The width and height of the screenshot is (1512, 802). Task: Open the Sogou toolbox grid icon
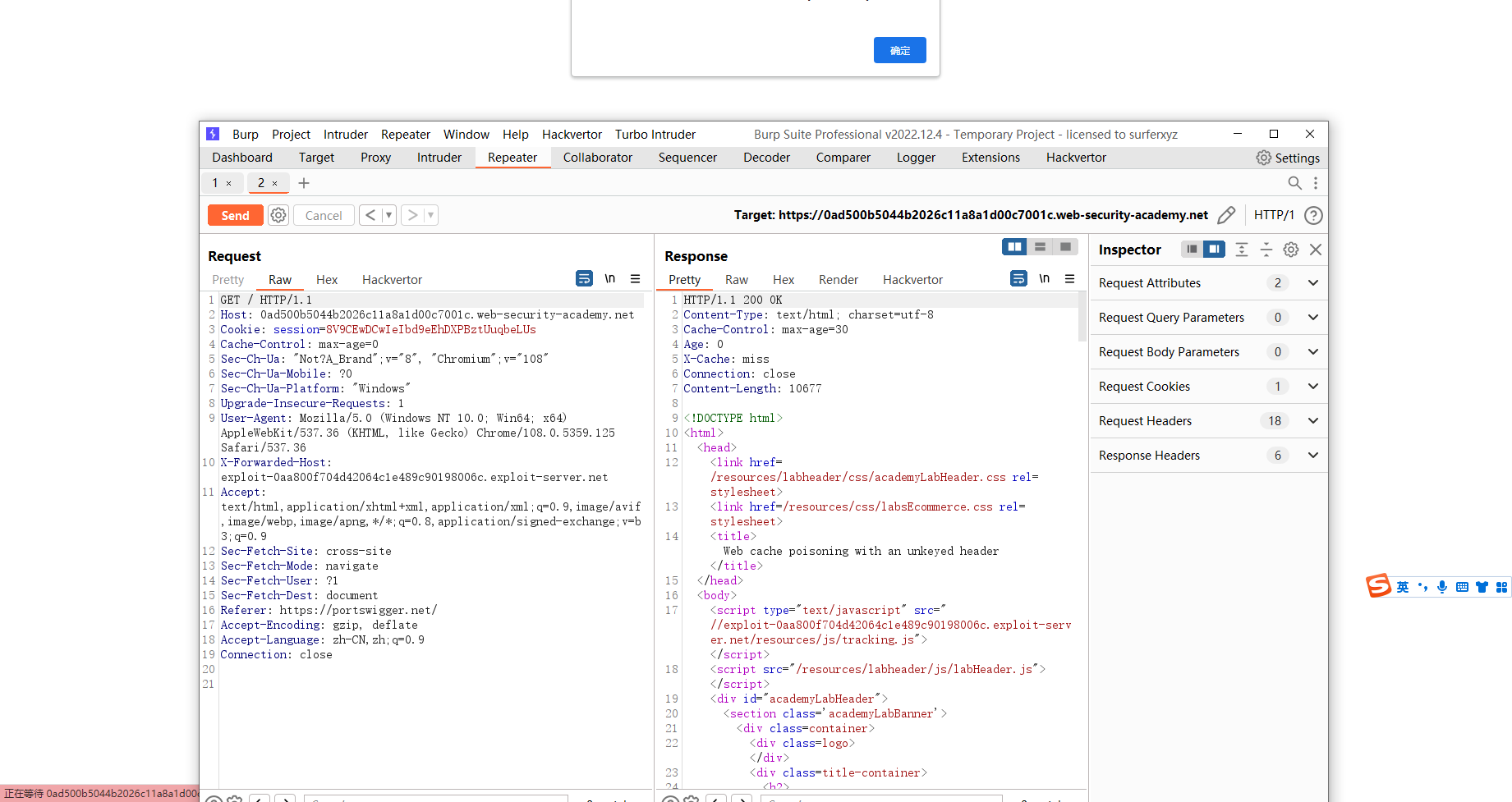click(1501, 587)
